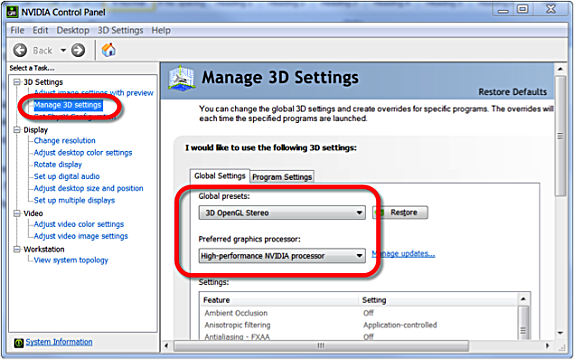
Task: Select Adjust desktop size and position
Action: pyautogui.click(x=88, y=188)
